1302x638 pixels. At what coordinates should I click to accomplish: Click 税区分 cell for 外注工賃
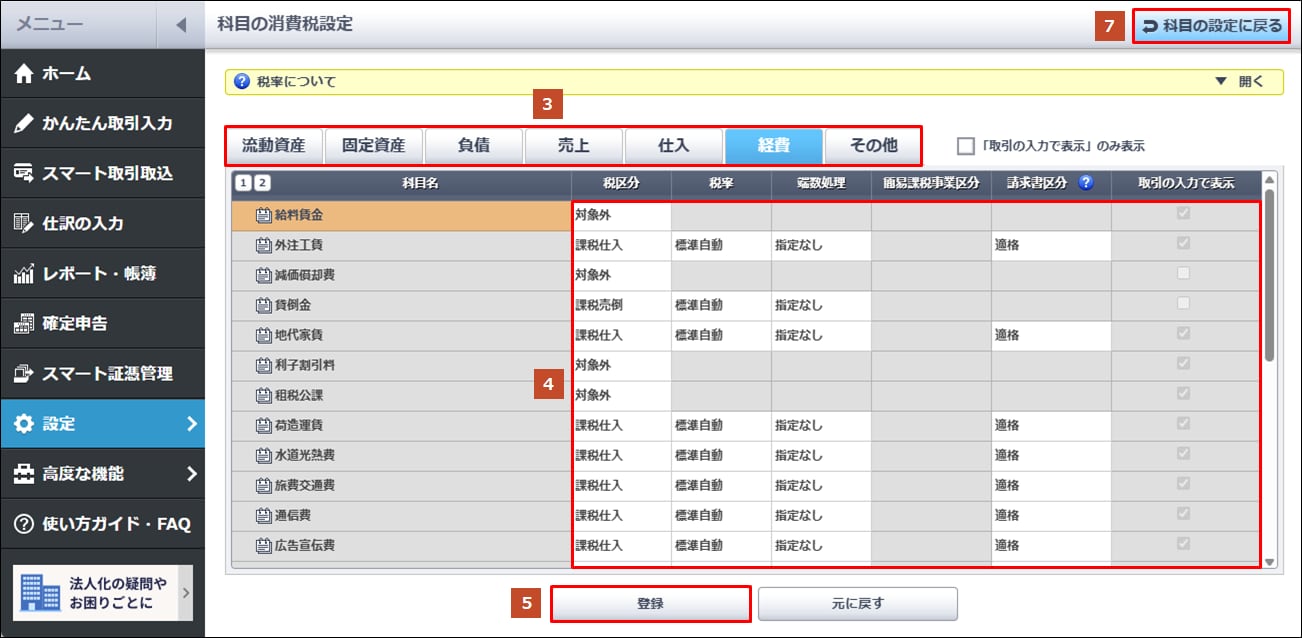click(x=620, y=245)
